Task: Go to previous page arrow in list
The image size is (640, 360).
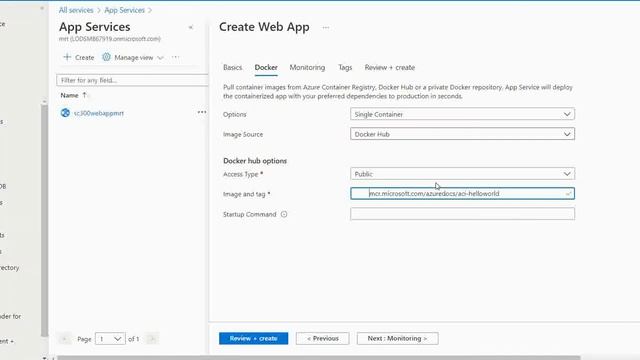Action: (65, 339)
